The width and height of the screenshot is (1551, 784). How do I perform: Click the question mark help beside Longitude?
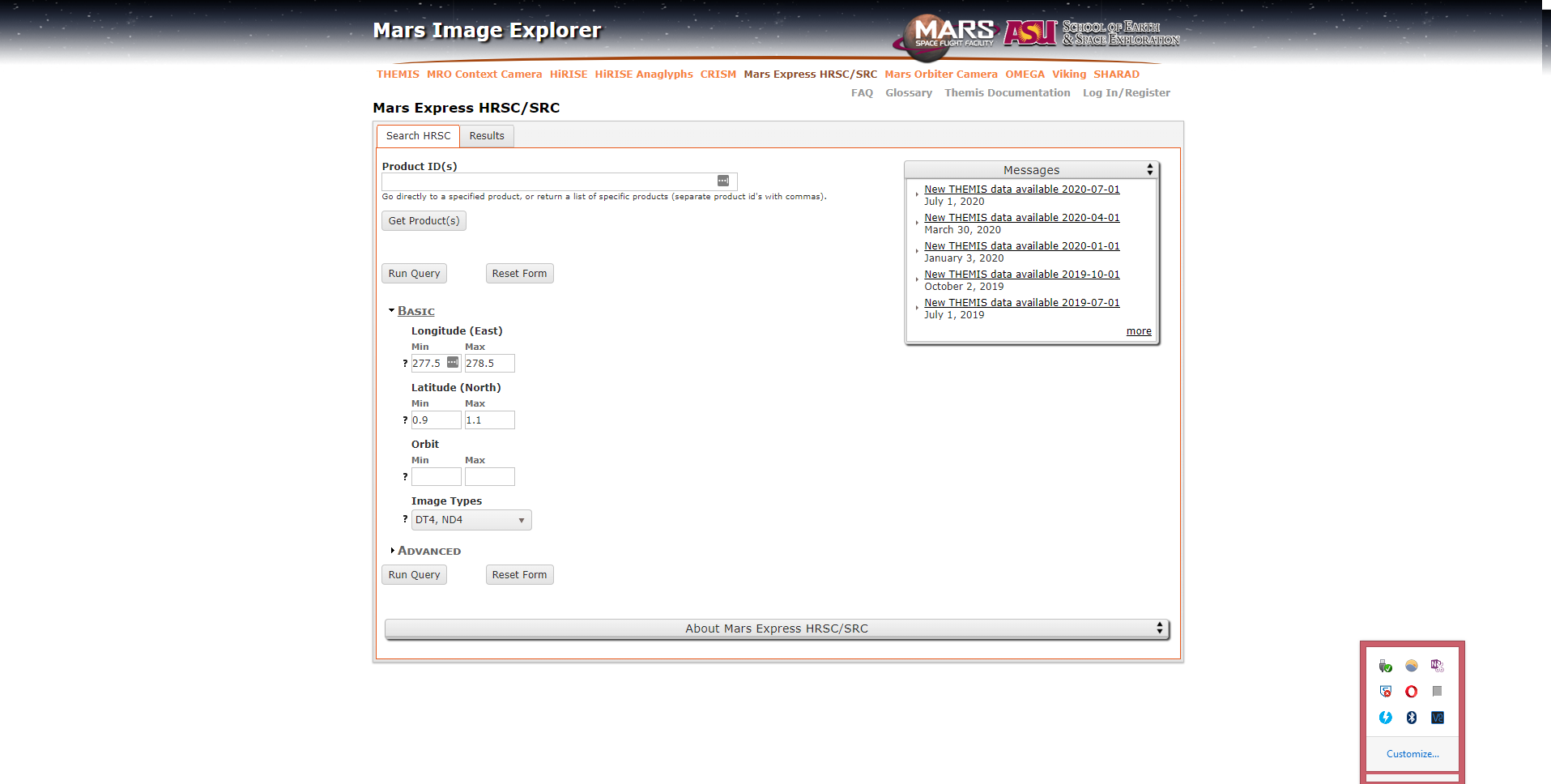405,364
